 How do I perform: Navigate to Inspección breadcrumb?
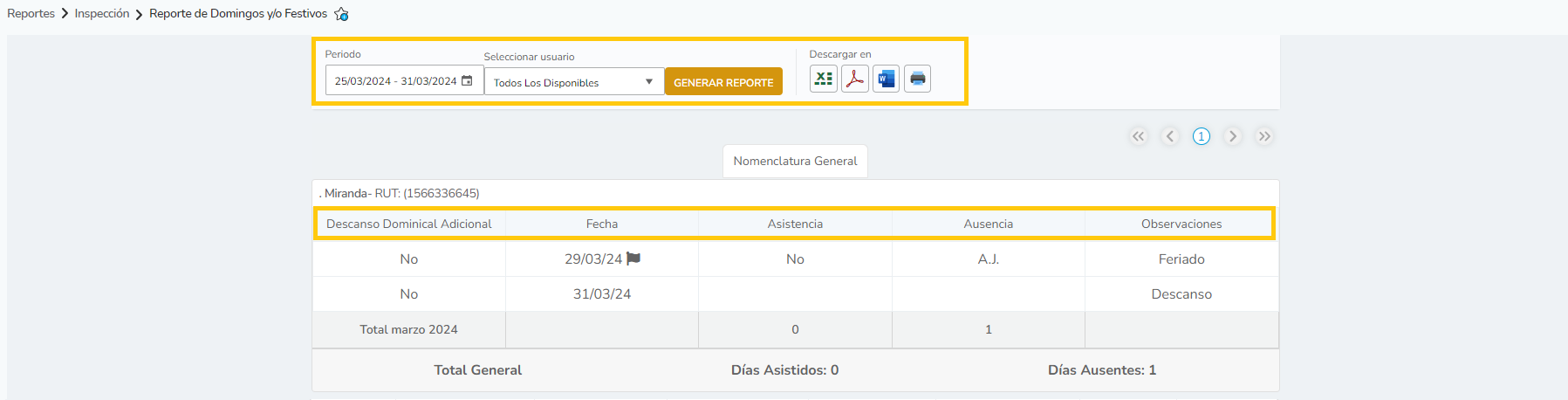(102, 14)
